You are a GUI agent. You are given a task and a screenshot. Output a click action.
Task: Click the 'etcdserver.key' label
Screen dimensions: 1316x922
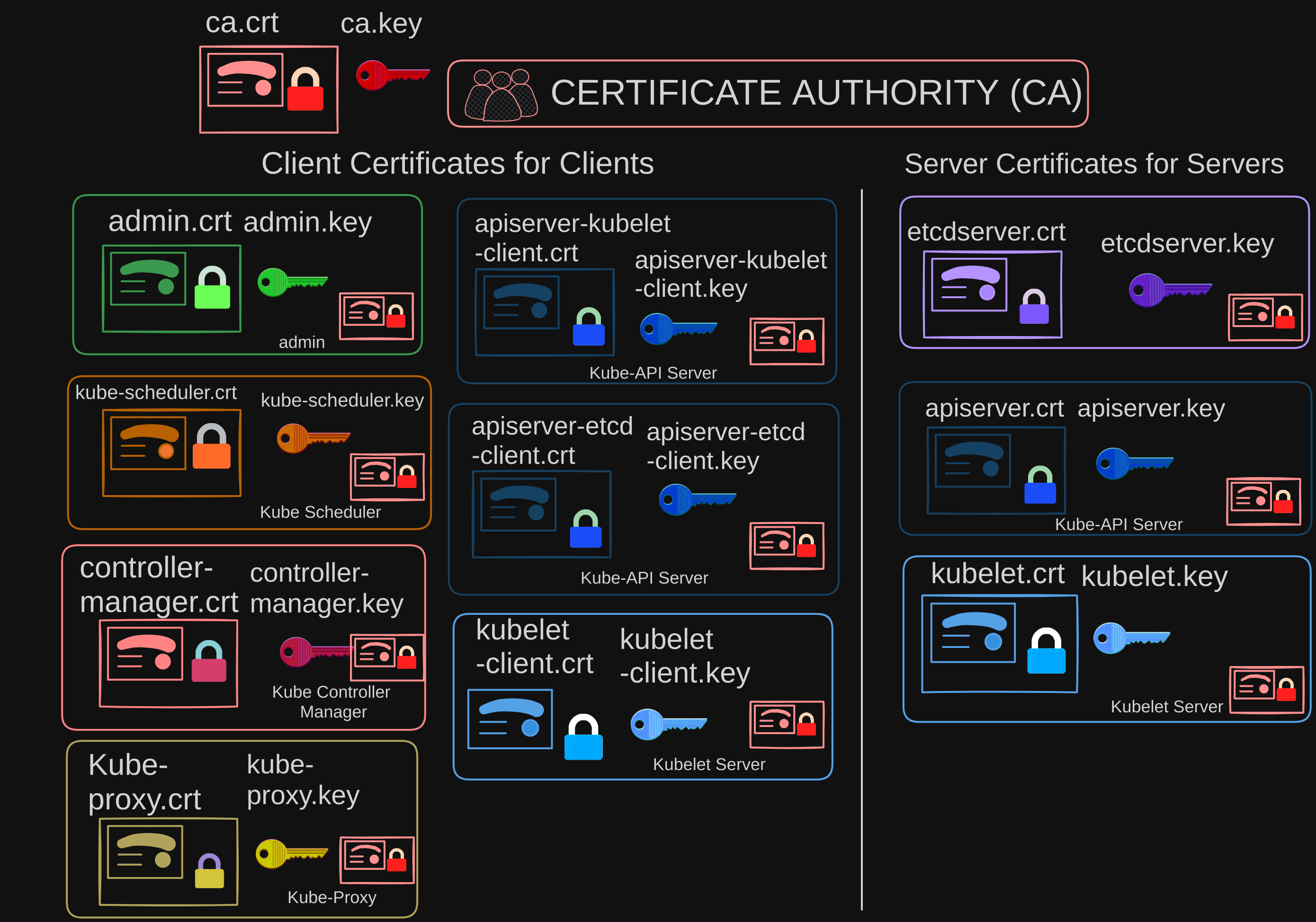1187,244
